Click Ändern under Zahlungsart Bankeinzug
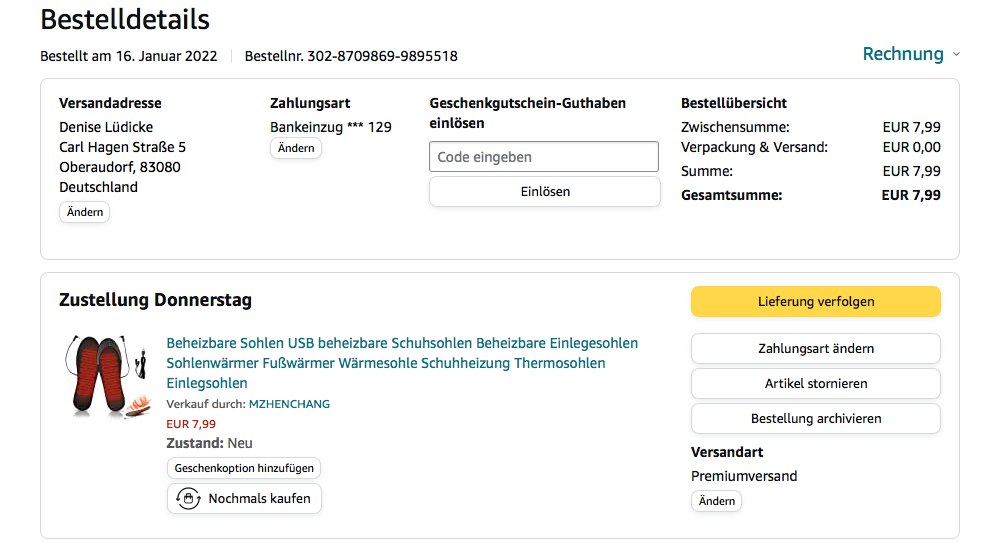The width and height of the screenshot is (988, 559). click(x=296, y=148)
